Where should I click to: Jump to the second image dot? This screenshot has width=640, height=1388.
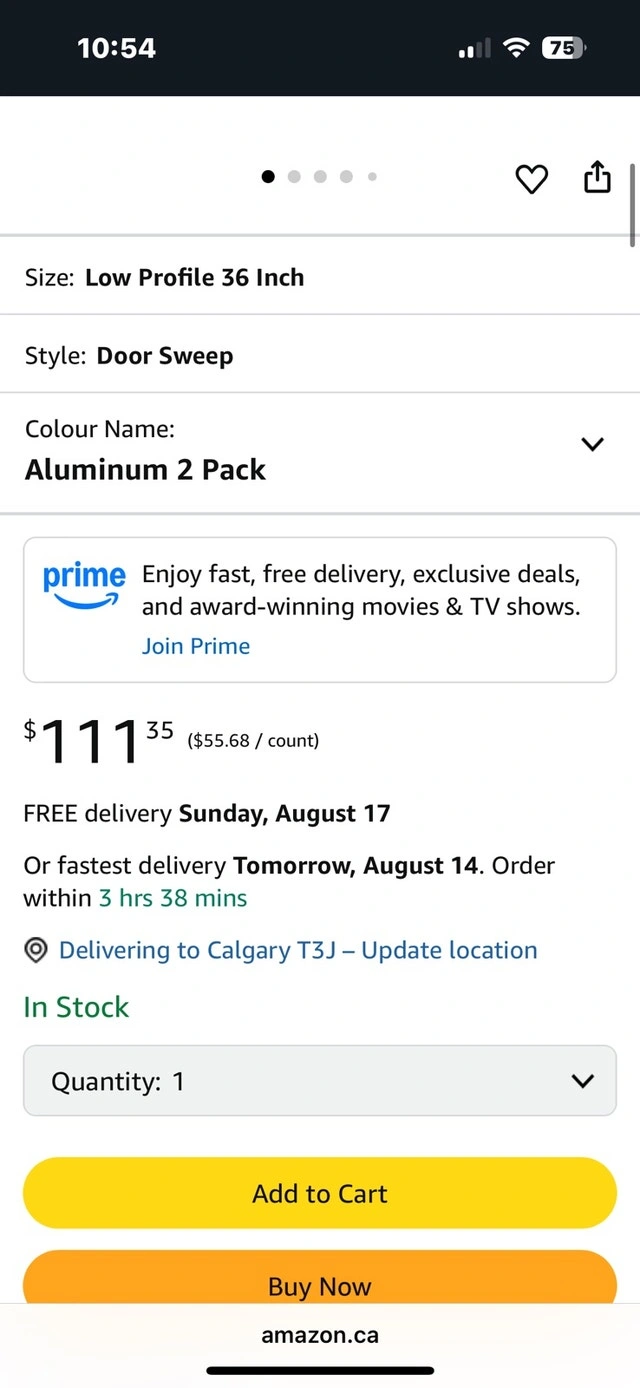(x=294, y=177)
